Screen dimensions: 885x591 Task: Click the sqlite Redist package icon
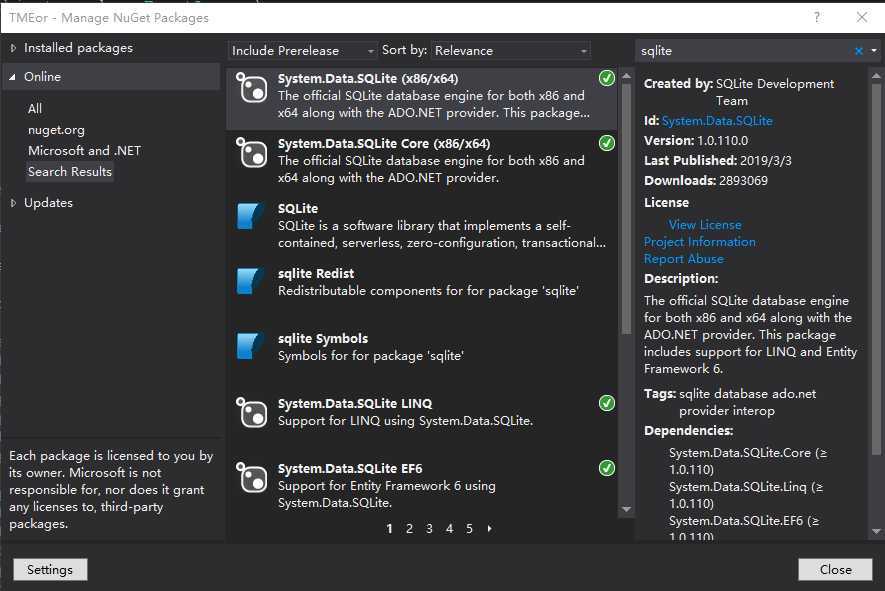coord(250,281)
